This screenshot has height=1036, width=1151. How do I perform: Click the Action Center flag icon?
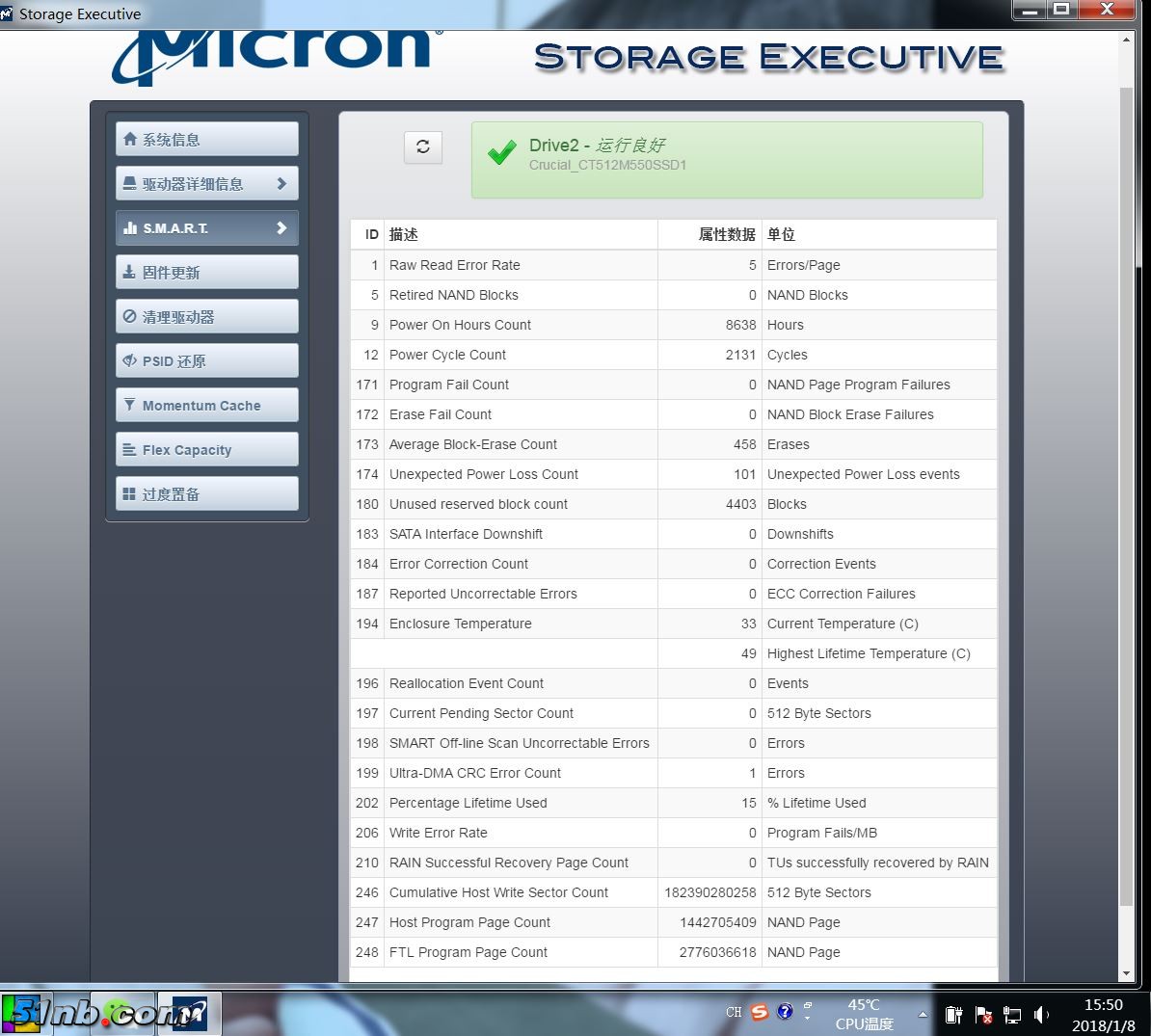tap(983, 1015)
